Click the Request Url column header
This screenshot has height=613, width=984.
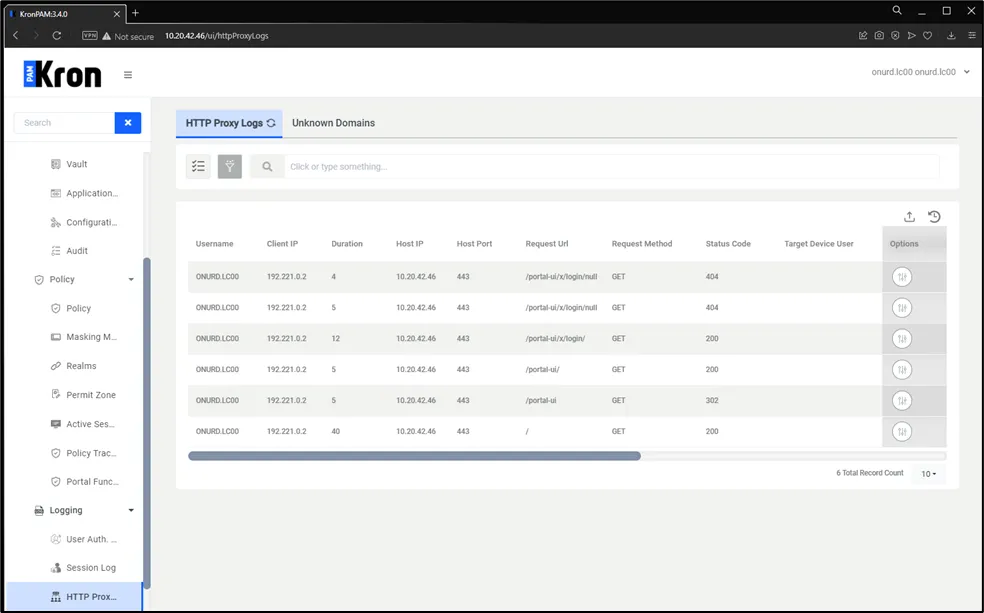(x=547, y=243)
